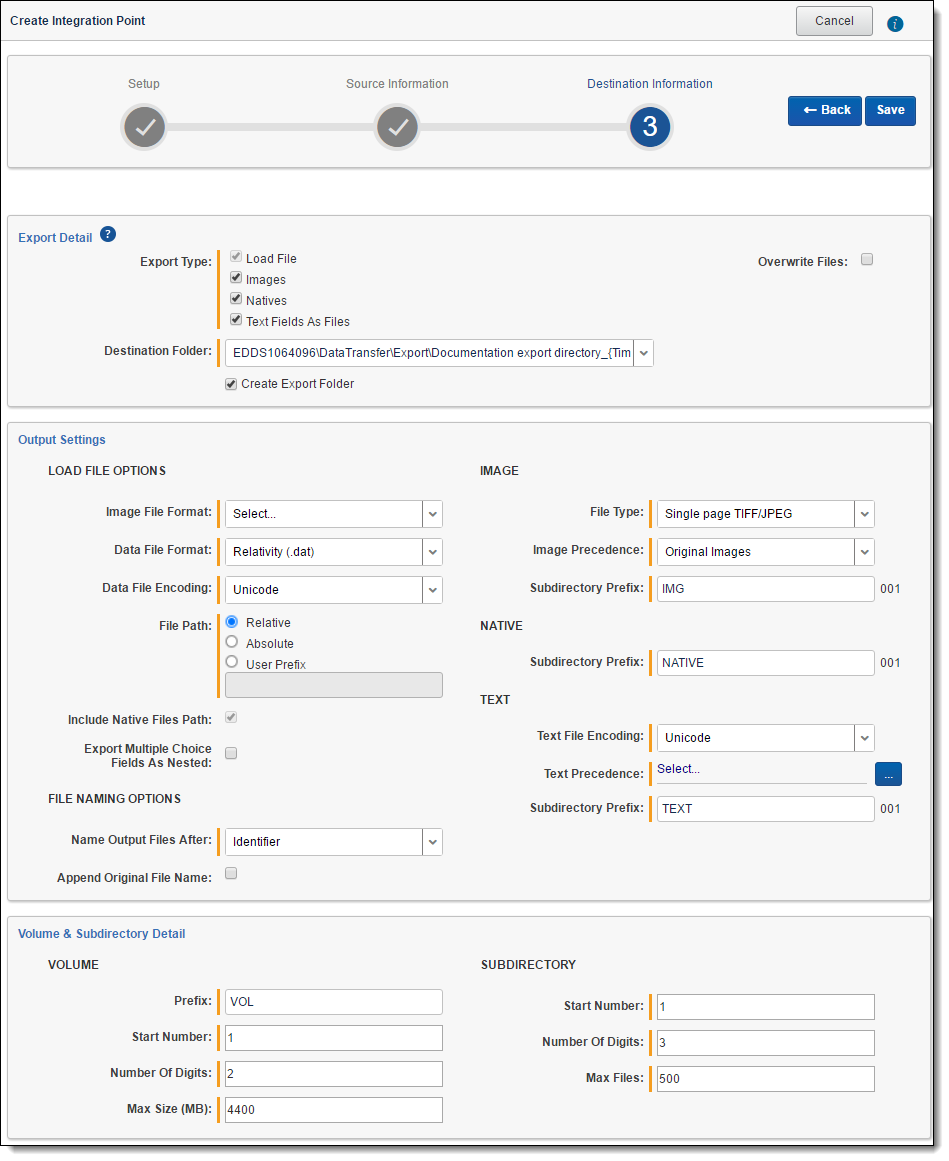Enable Append Original File Name checkbox
Screen dimensions: 949x1161
tap(231, 874)
